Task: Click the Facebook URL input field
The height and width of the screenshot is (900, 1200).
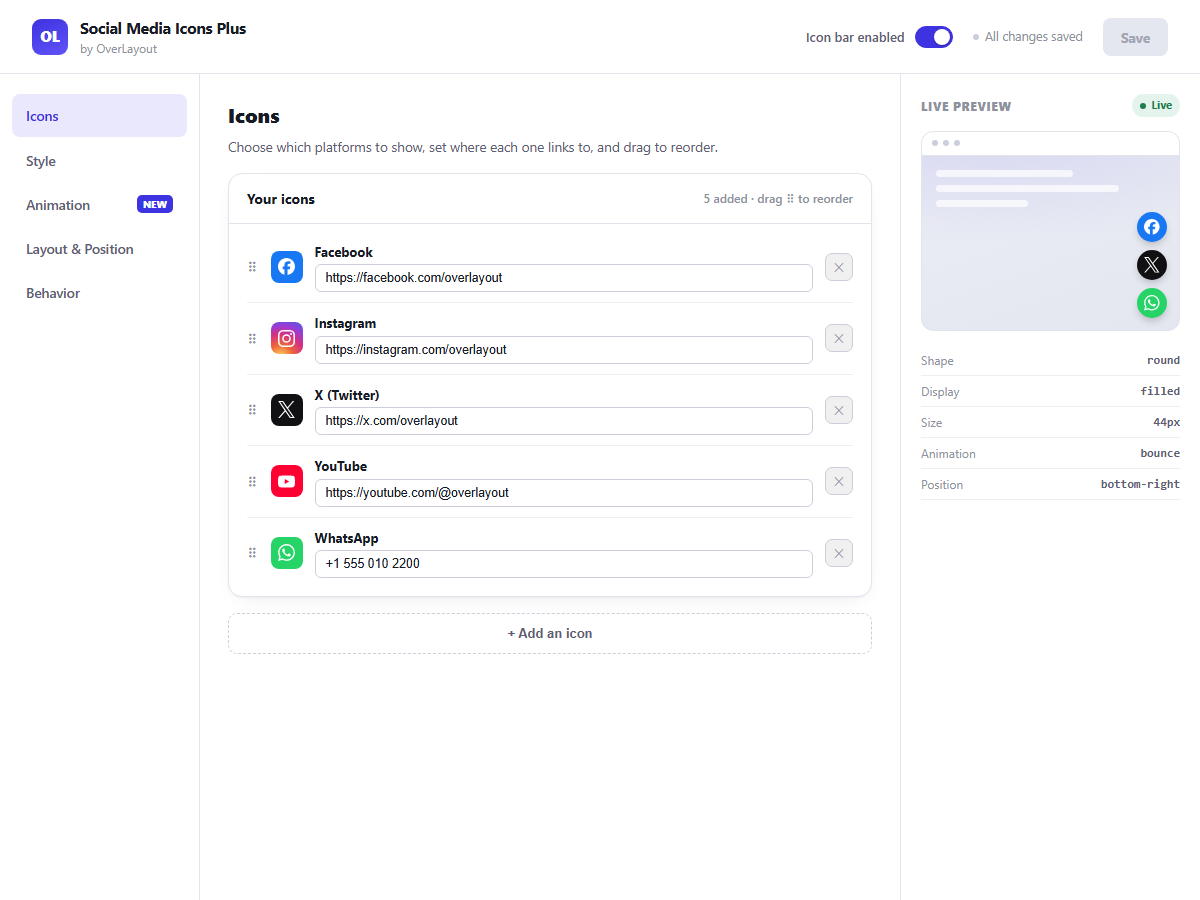Action: tap(564, 278)
